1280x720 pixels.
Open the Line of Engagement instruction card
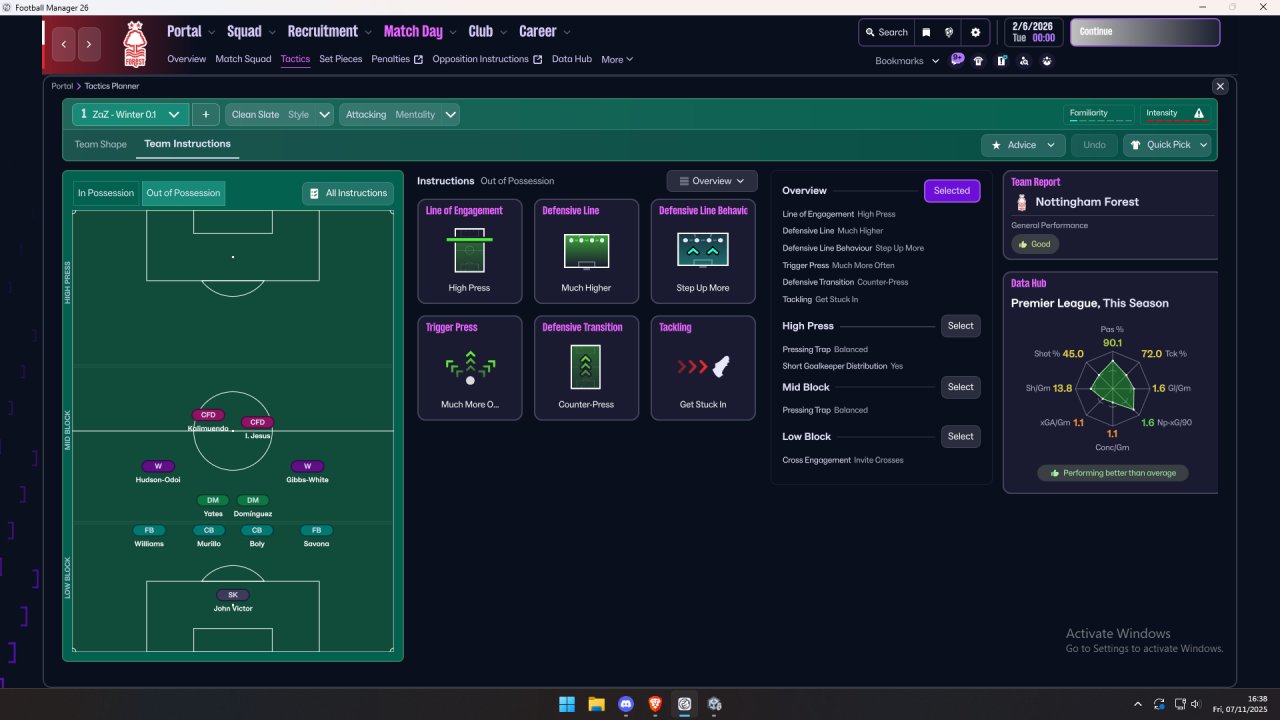coord(469,251)
